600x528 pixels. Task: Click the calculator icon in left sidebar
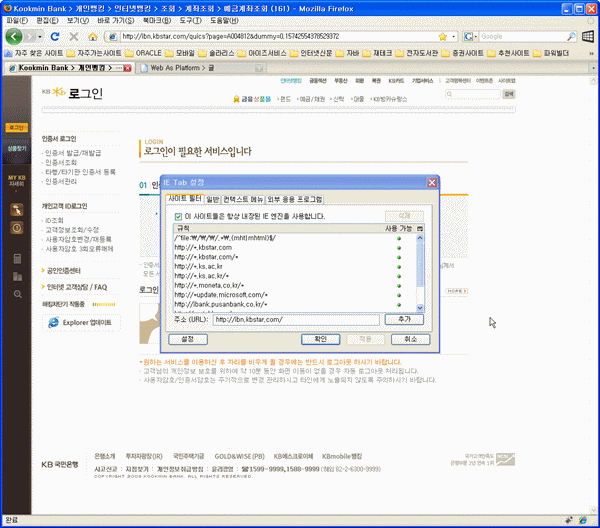point(17,259)
